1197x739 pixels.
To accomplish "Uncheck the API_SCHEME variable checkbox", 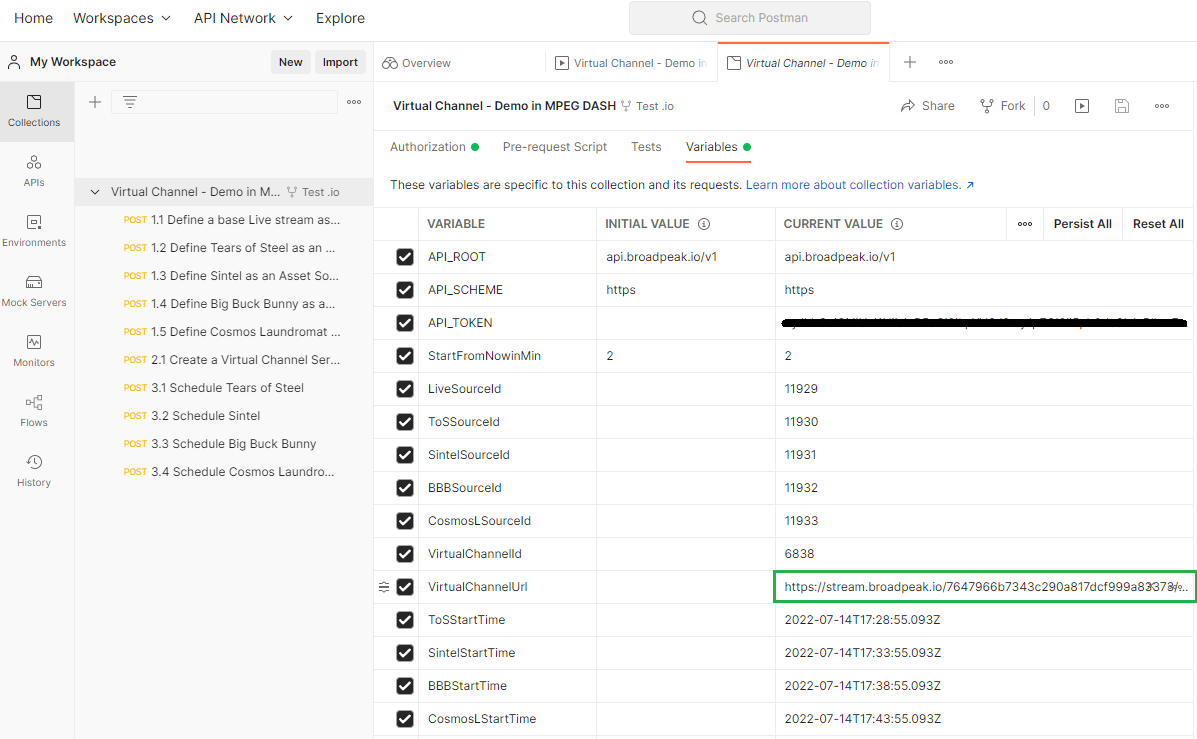I will [x=405, y=290].
